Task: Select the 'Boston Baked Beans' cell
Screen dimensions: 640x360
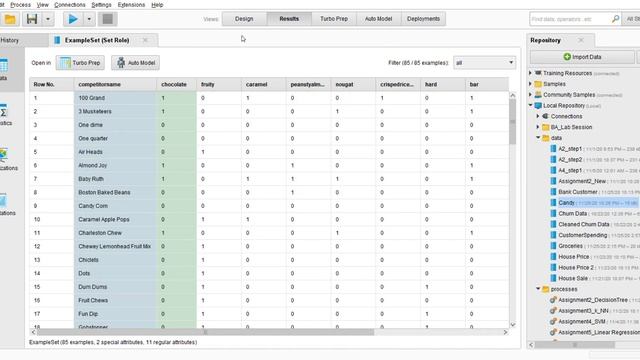Action: [x=115, y=192]
